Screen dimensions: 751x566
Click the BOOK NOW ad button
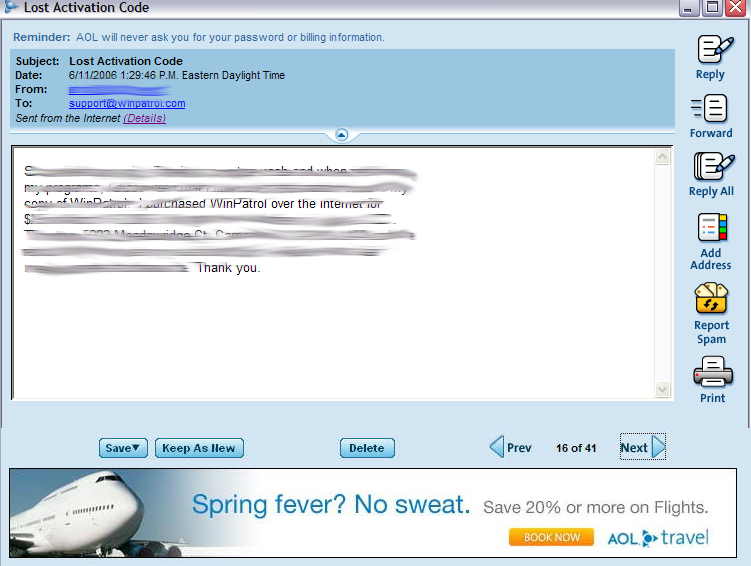(551, 537)
